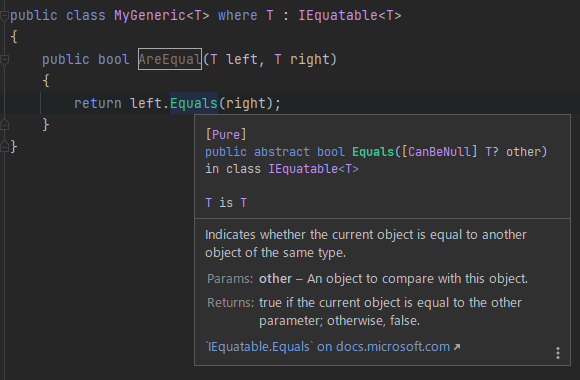Click the 'T is T' line in the tooltip
The image size is (580, 380).
pyautogui.click(x=226, y=203)
